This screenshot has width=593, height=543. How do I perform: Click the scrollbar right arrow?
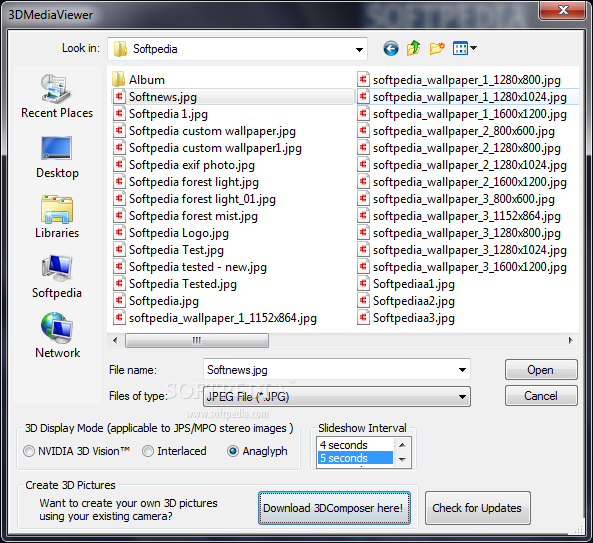(570, 340)
